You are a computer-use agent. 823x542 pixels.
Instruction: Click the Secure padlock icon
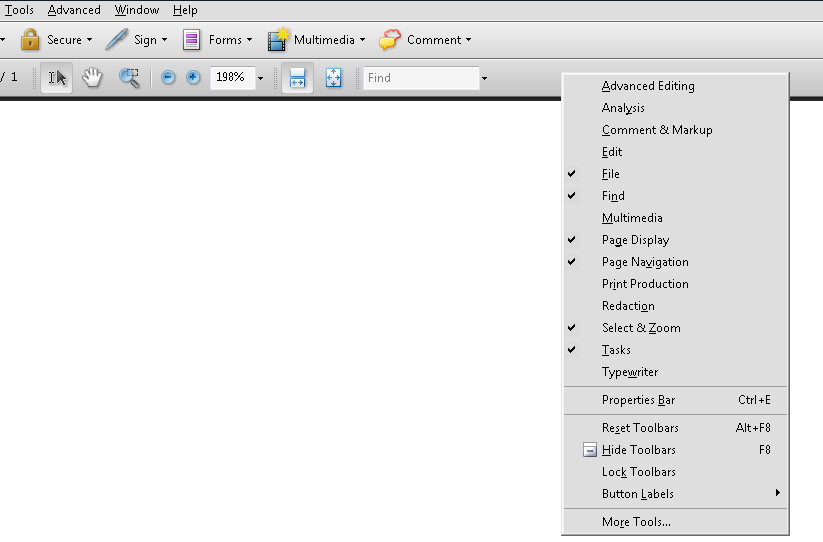click(30, 40)
